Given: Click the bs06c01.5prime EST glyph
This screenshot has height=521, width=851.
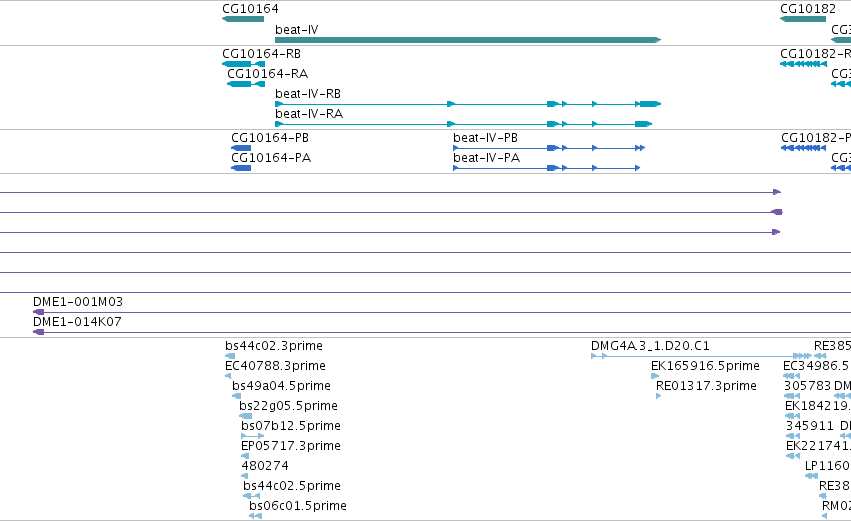Looking at the screenshot, I should [256, 516].
